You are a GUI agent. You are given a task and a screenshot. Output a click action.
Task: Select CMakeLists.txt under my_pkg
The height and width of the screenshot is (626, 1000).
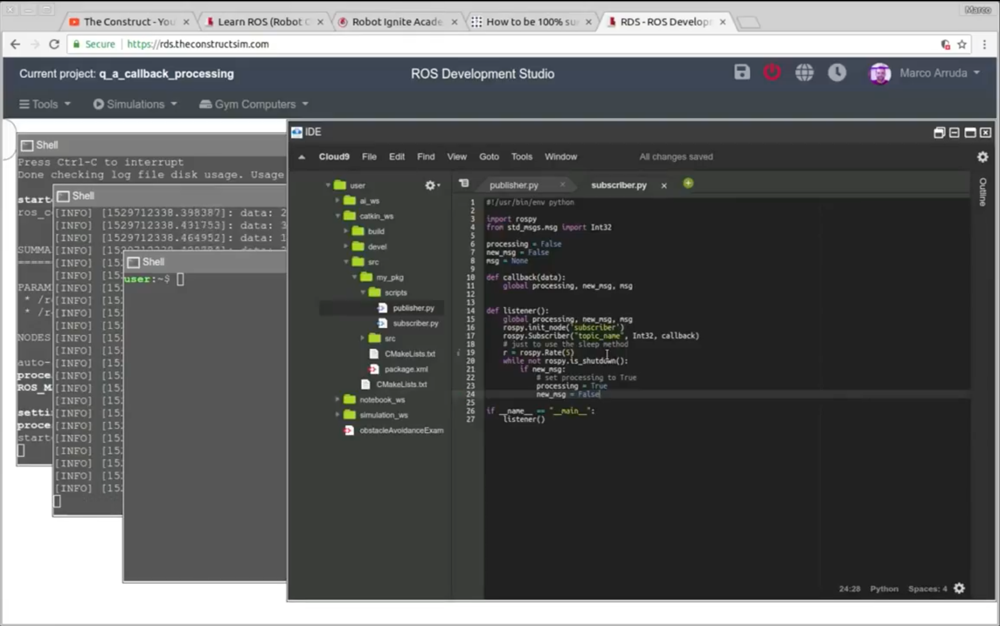click(409, 354)
